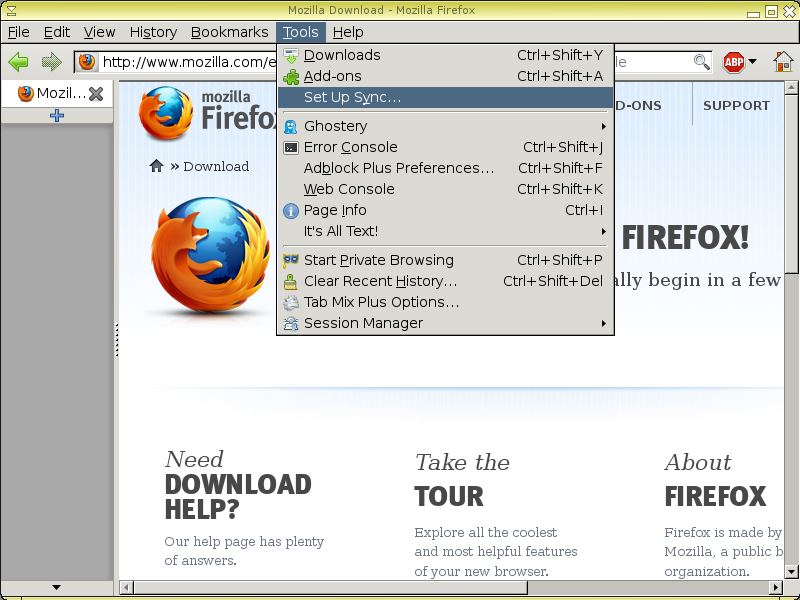
Task: Click the URL address input field
Action: pos(189,62)
